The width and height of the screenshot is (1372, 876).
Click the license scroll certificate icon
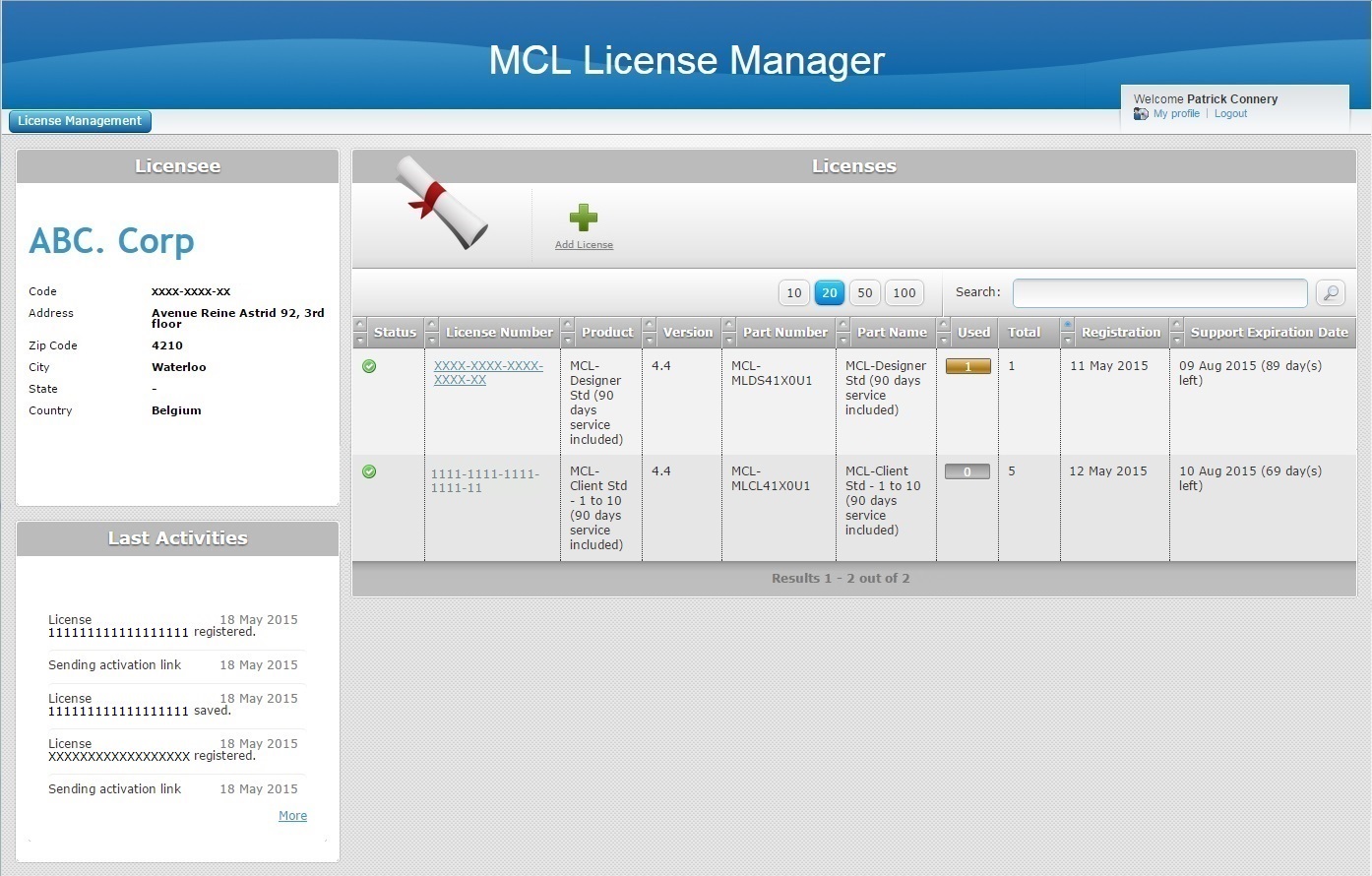tap(442, 202)
